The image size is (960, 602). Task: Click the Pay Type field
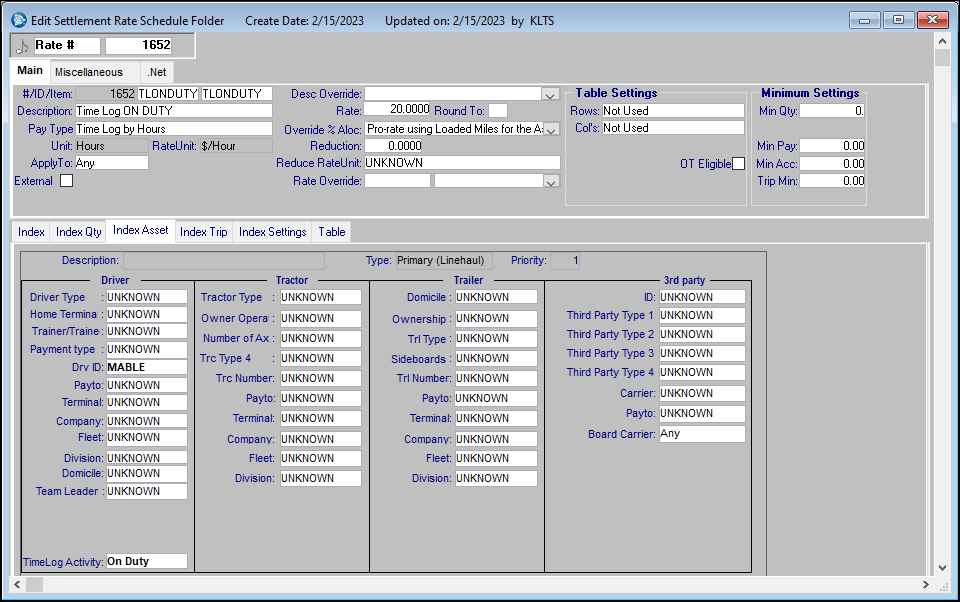(x=174, y=129)
